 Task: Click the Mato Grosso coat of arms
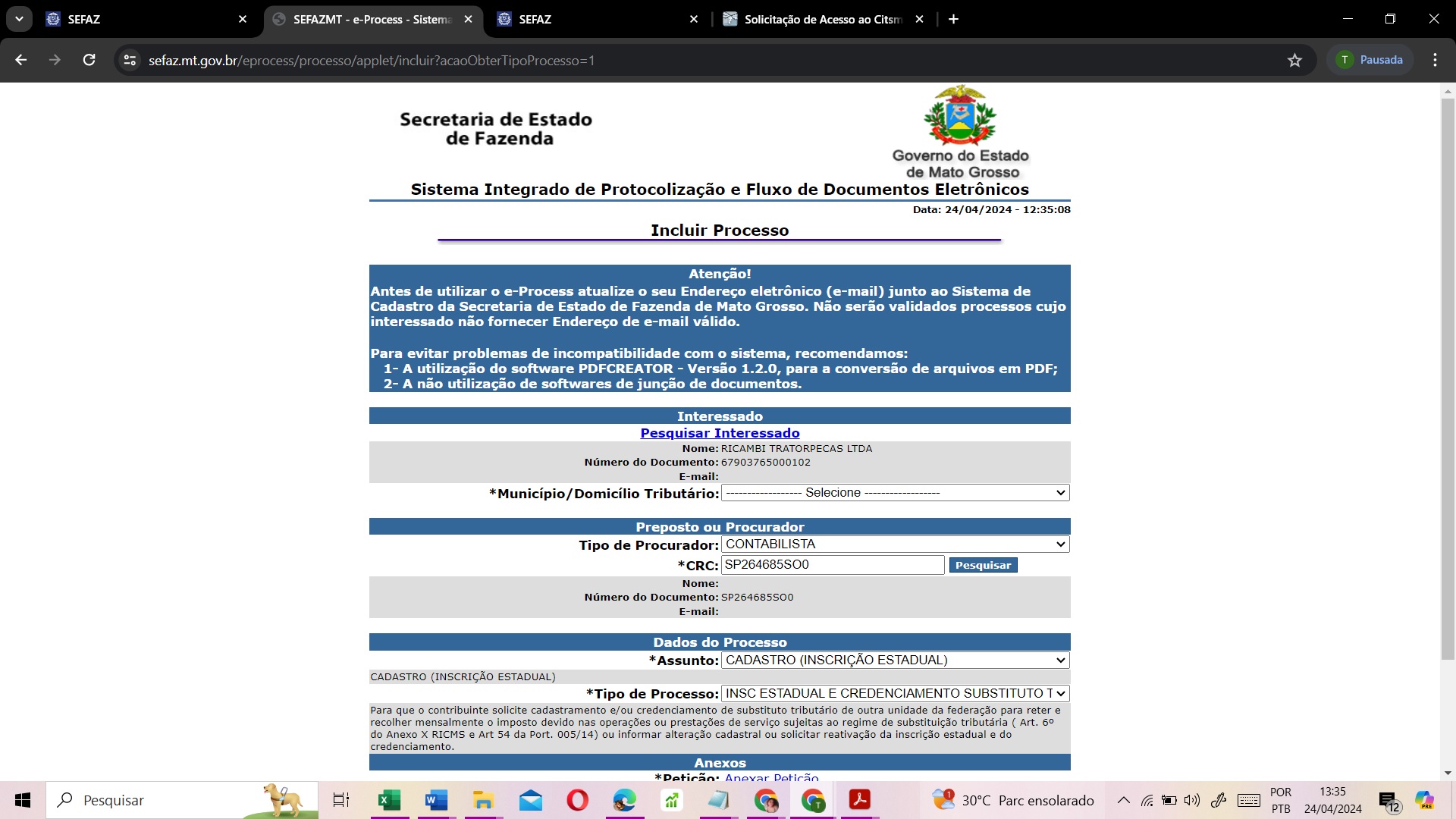(960, 115)
